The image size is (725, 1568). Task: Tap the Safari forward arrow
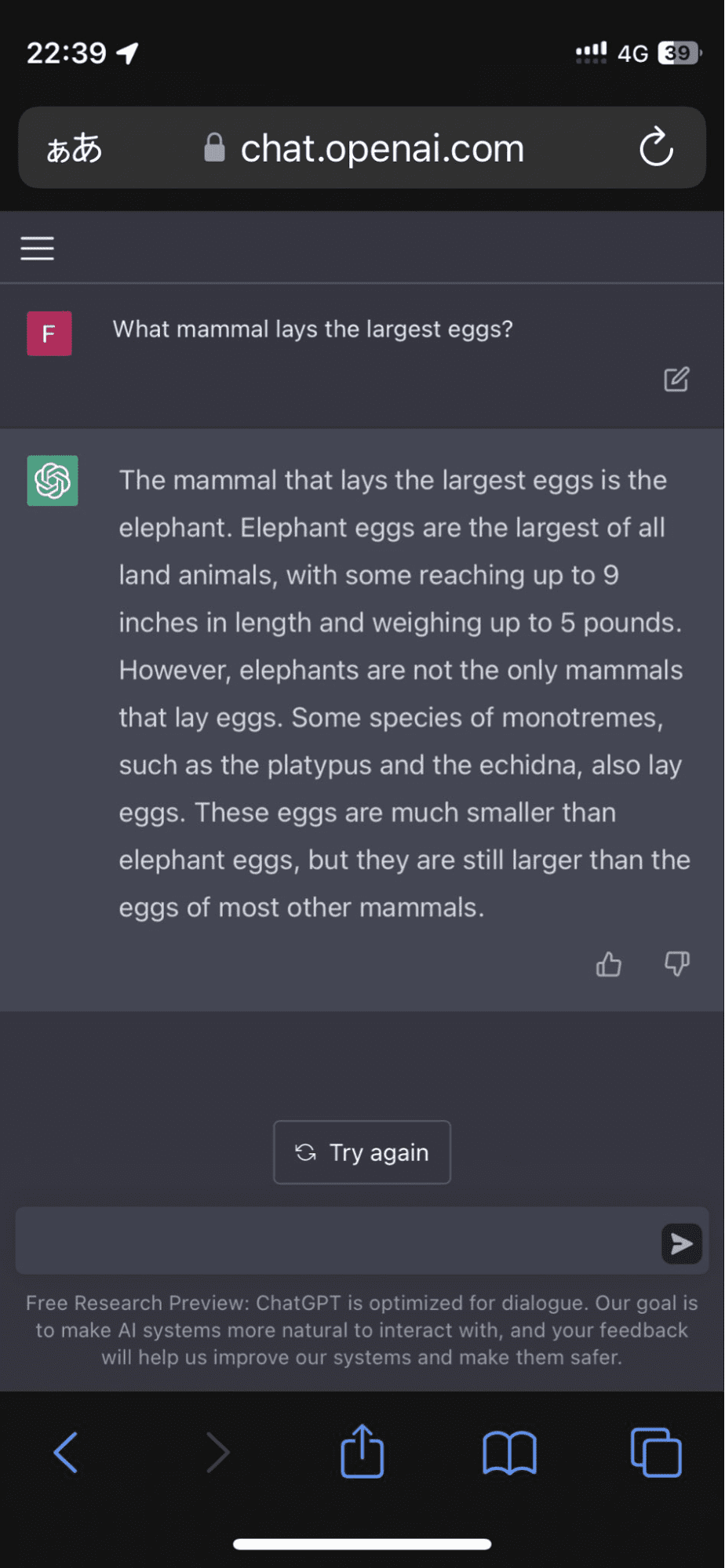point(217,1453)
